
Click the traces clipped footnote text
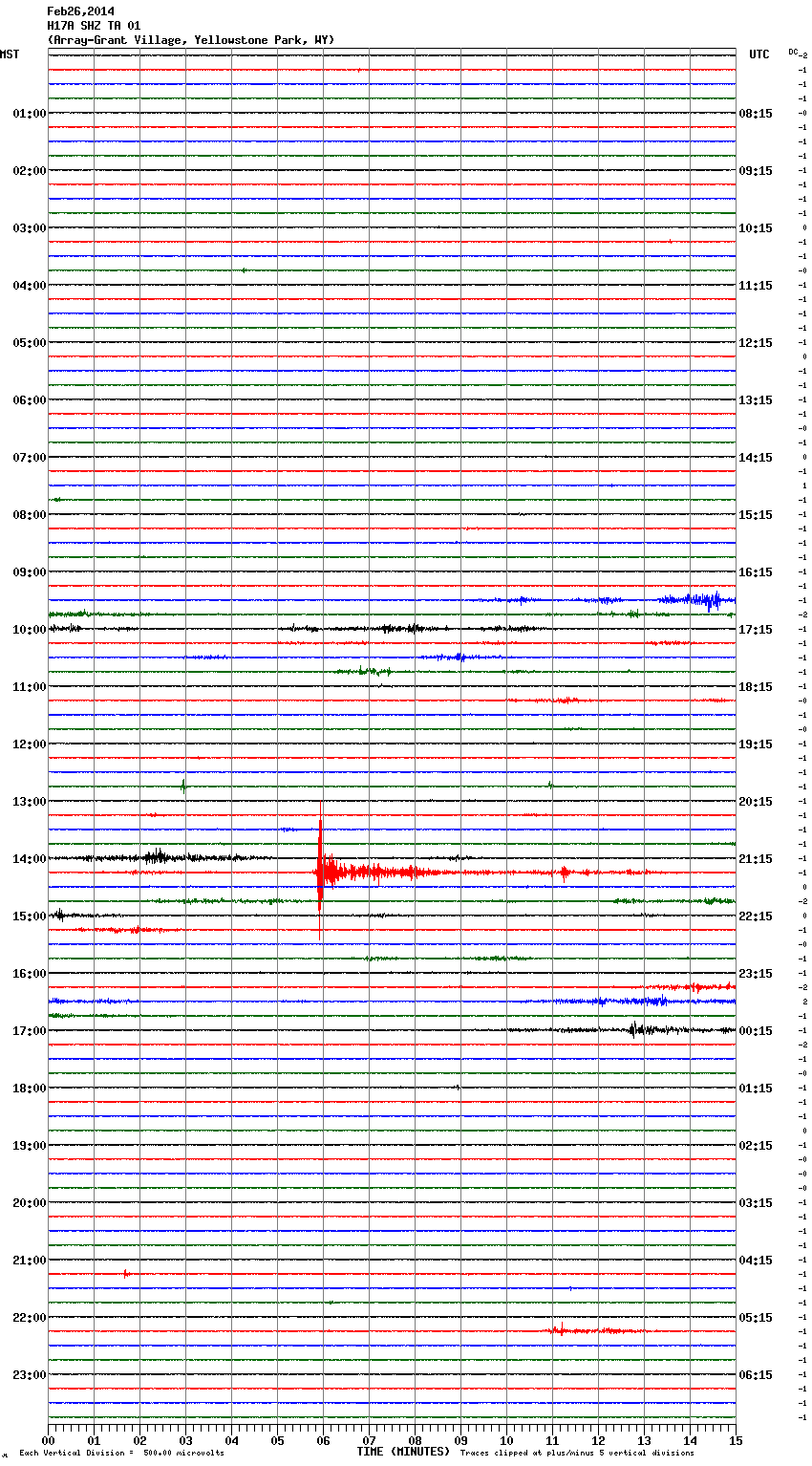pos(577,1453)
